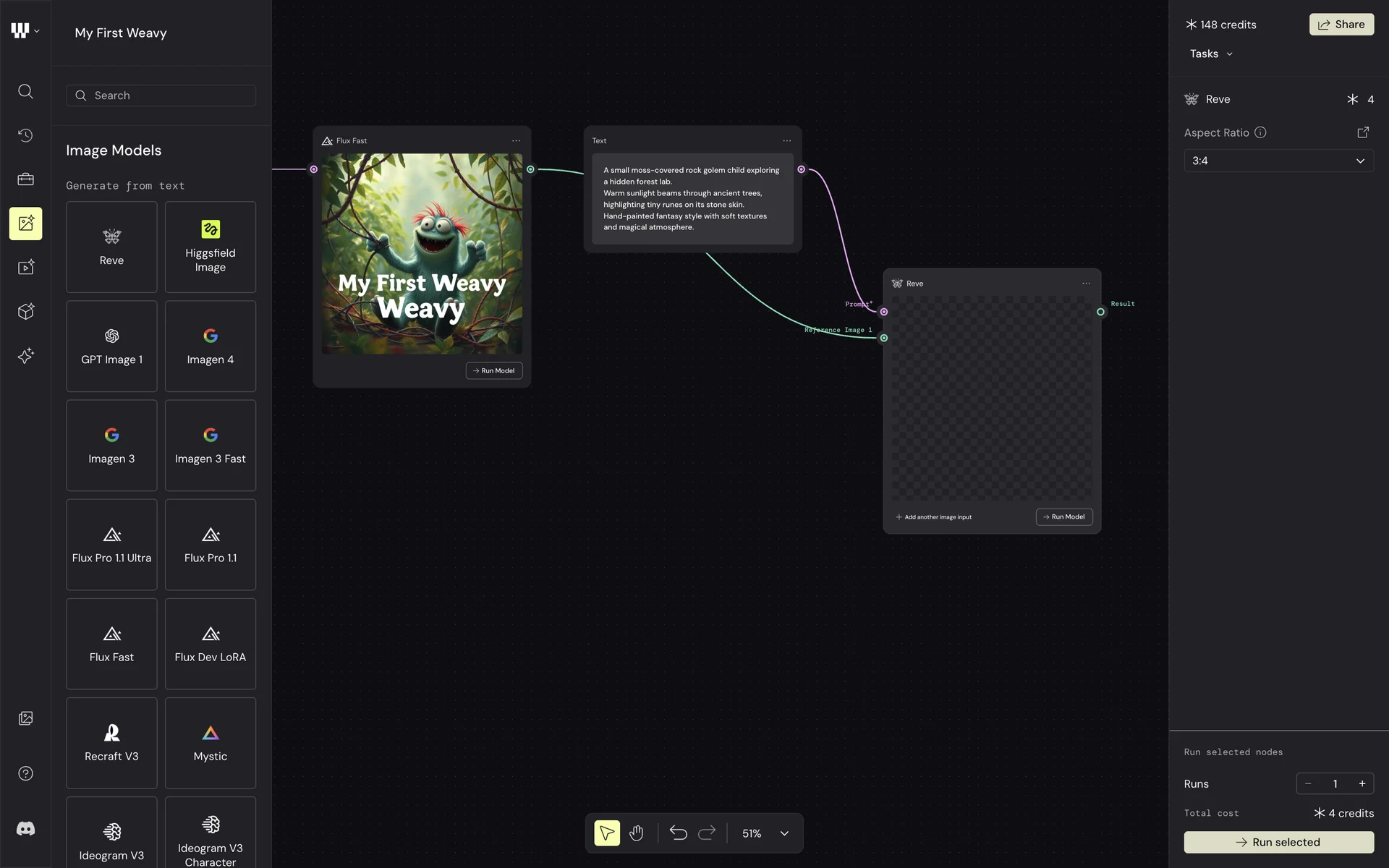1389x868 pixels.
Task: Select the Video Models sidebar icon
Action: coord(25,267)
